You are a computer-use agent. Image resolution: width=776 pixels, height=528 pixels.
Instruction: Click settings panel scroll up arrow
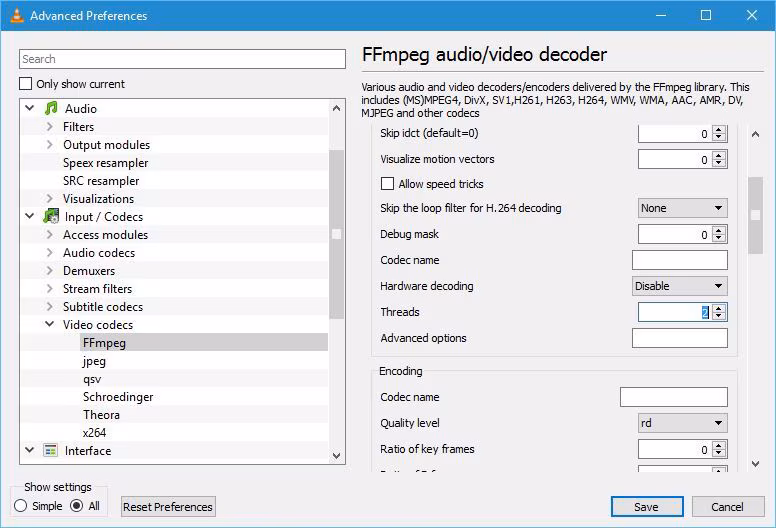[755, 134]
